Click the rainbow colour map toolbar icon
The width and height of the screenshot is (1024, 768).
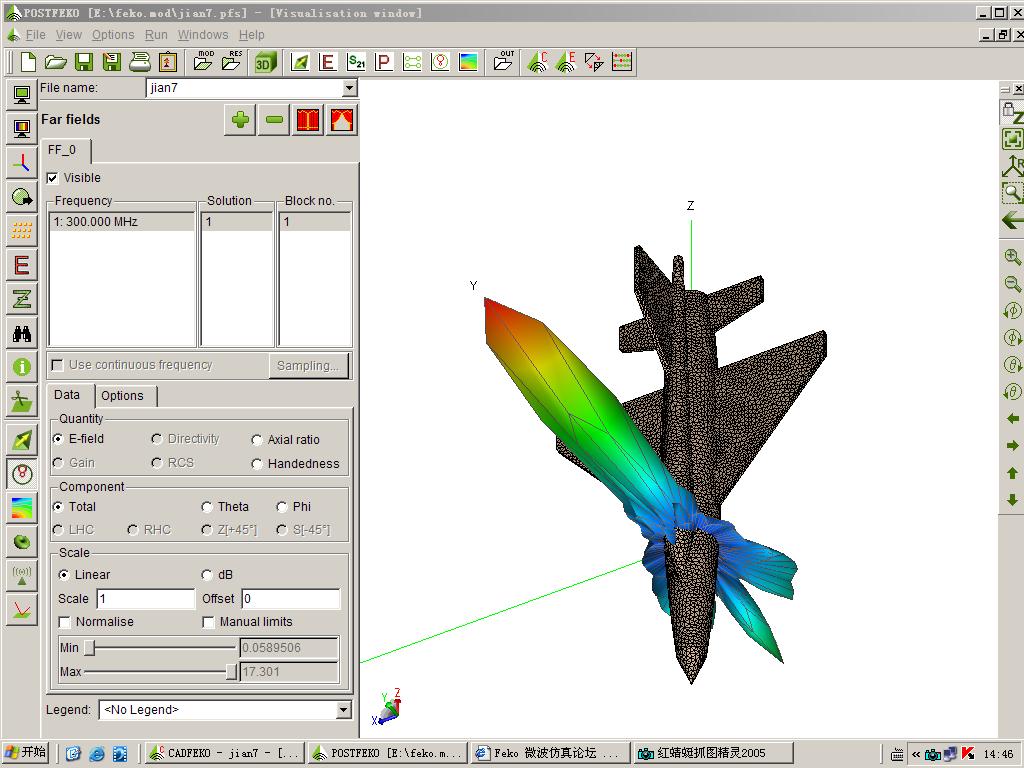[468, 62]
